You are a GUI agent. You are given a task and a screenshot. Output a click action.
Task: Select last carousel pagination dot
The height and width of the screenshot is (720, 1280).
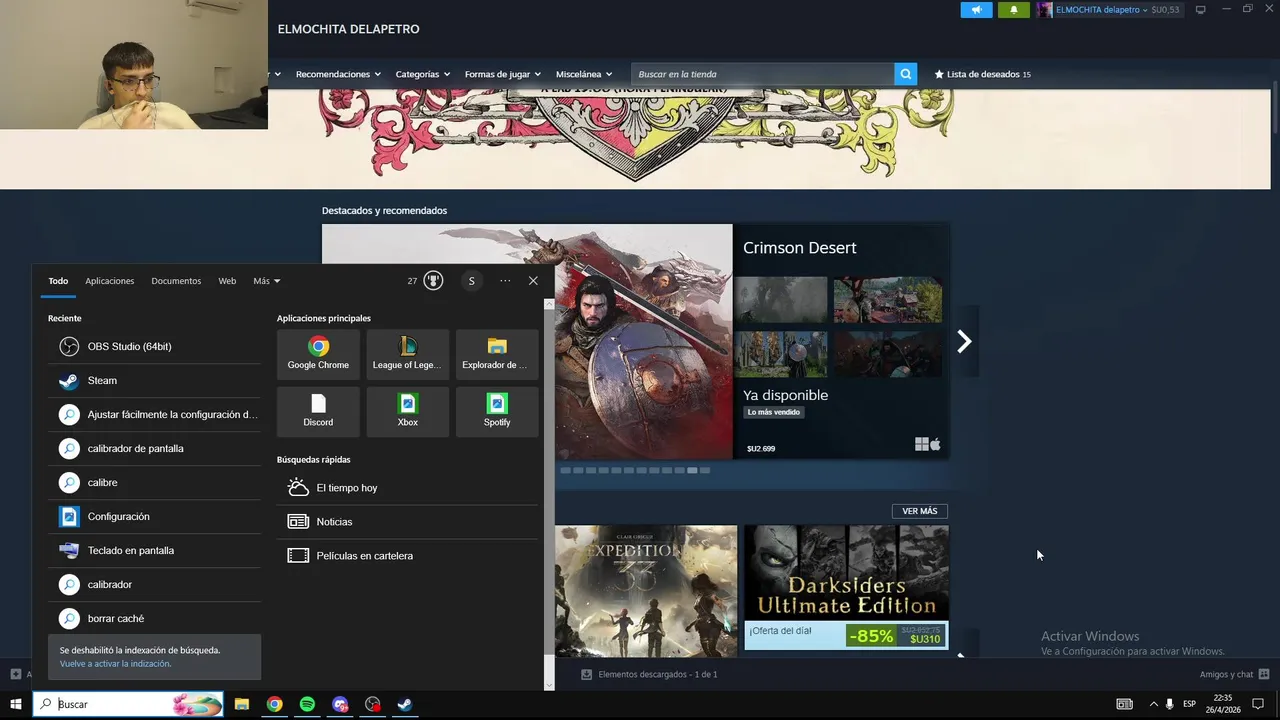point(705,470)
